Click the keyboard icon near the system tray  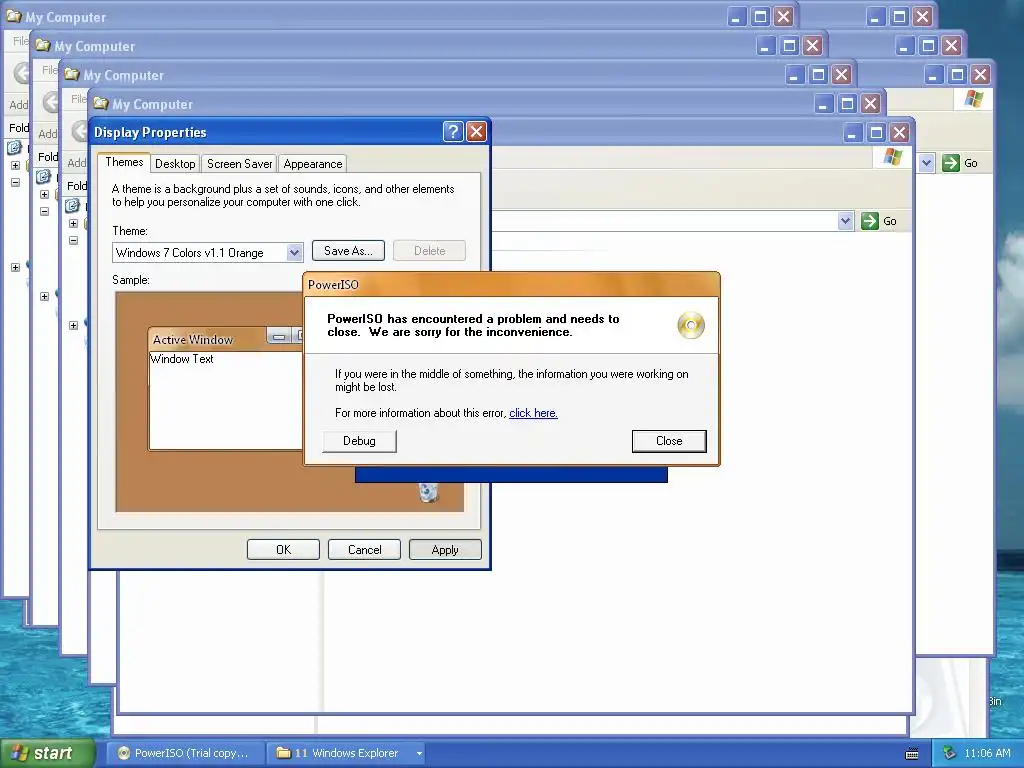[912, 754]
